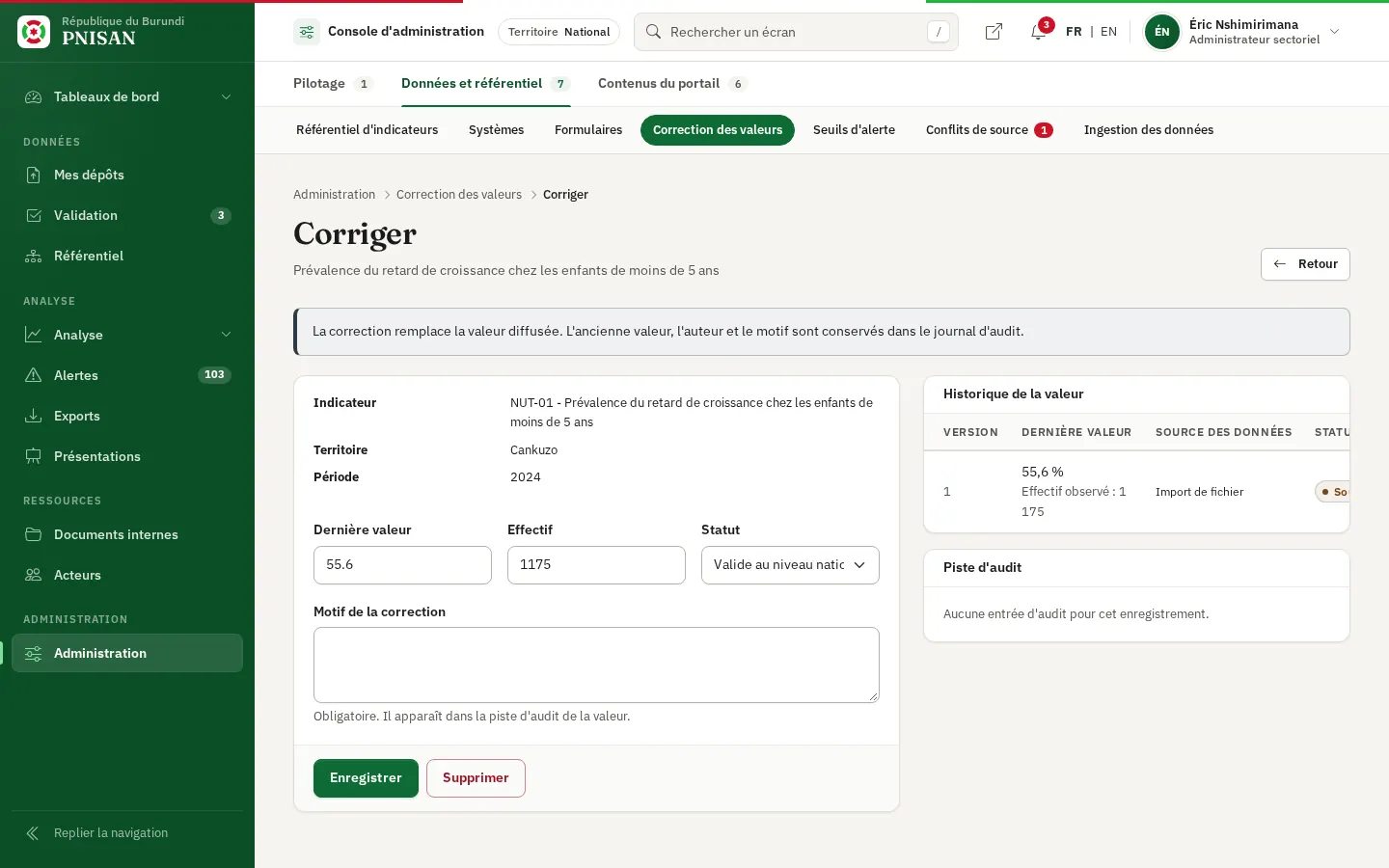Click Correction des valeurs breadcrumb link

(459, 195)
